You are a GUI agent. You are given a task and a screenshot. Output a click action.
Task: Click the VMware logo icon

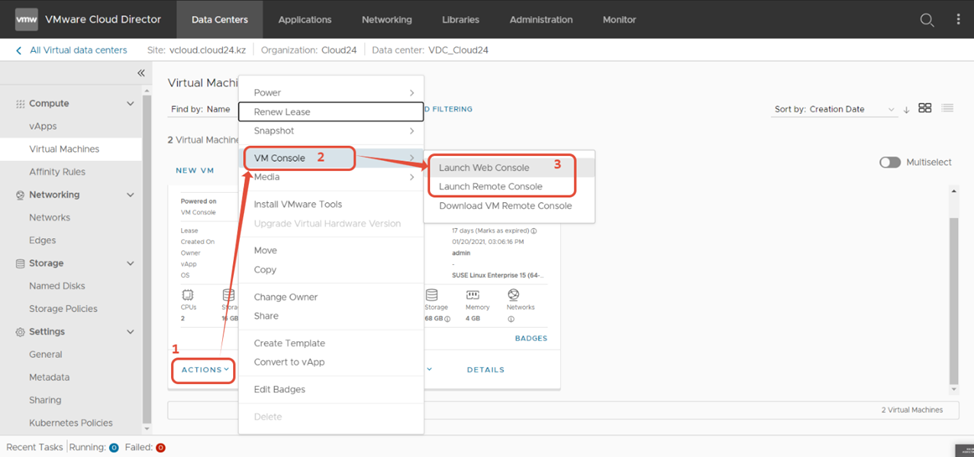click(x=26, y=20)
